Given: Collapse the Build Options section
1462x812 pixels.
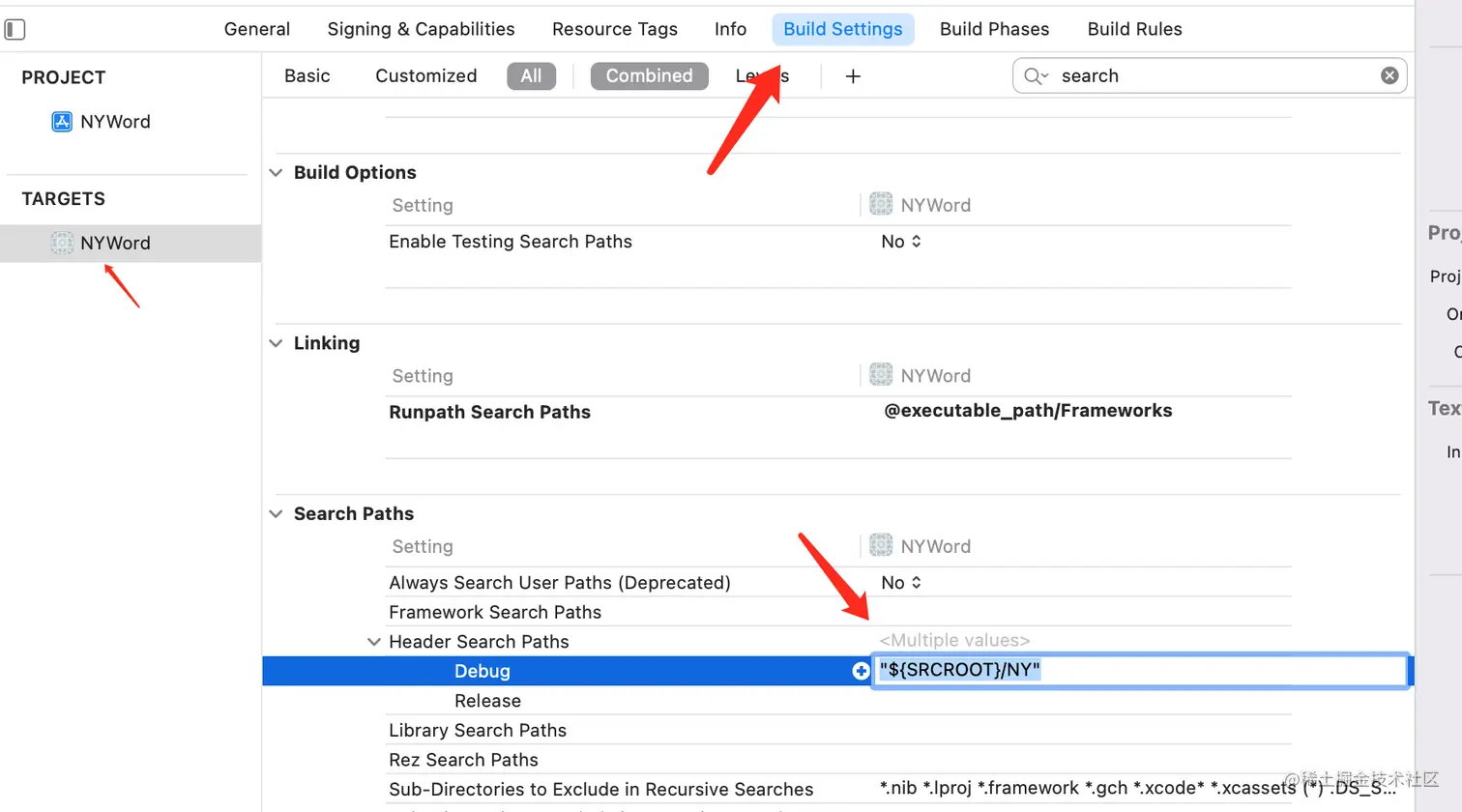Looking at the screenshot, I should [x=276, y=173].
